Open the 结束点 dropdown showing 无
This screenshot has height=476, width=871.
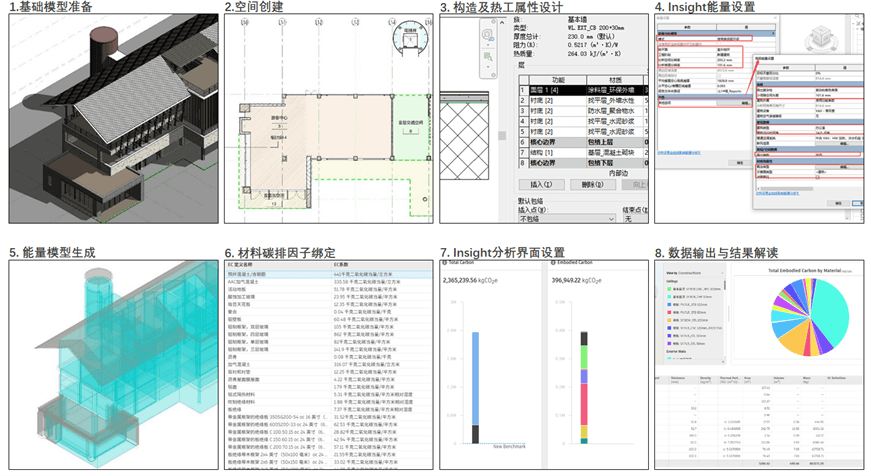(634, 219)
